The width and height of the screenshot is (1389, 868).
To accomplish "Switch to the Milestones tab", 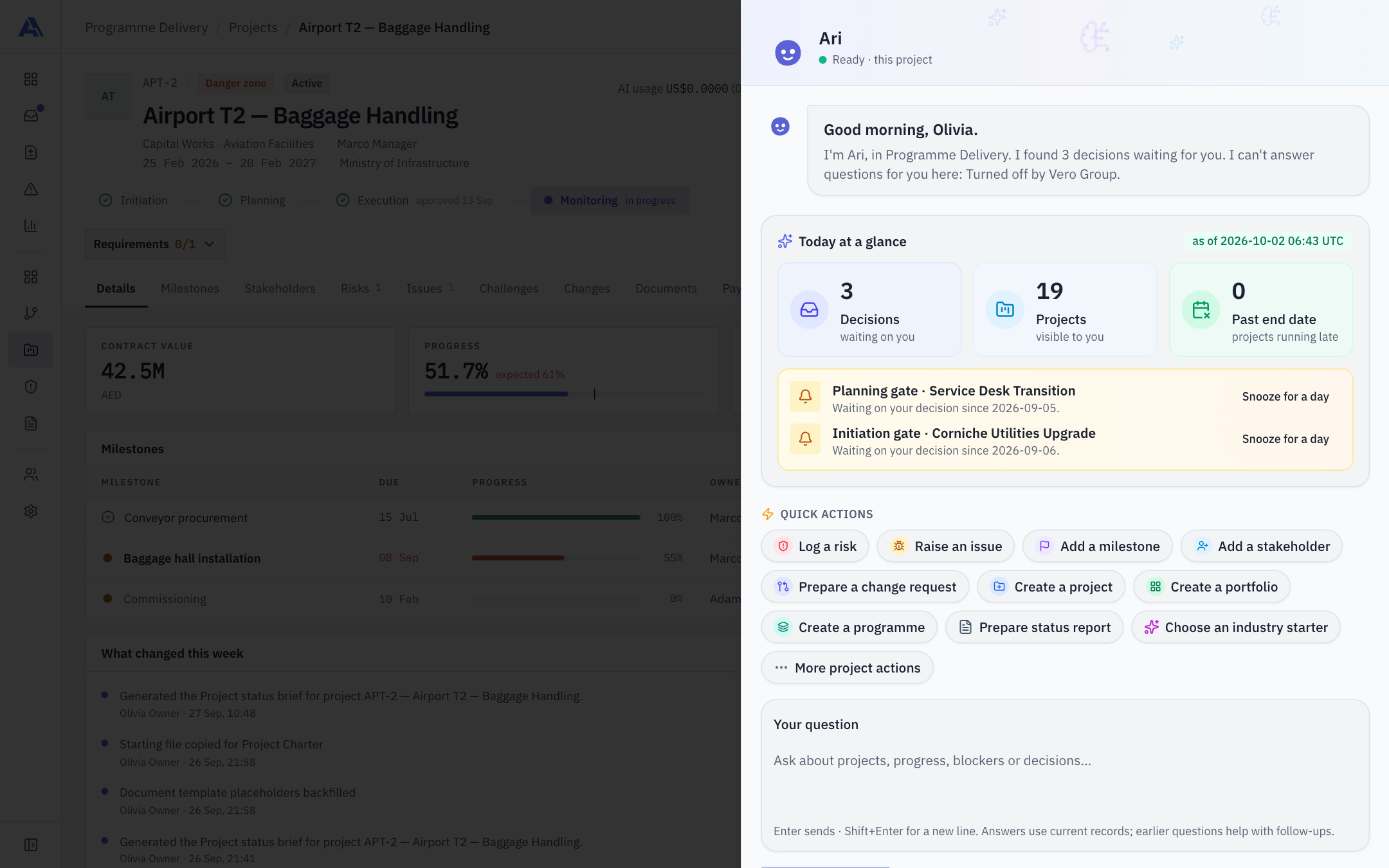I will click(190, 289).
